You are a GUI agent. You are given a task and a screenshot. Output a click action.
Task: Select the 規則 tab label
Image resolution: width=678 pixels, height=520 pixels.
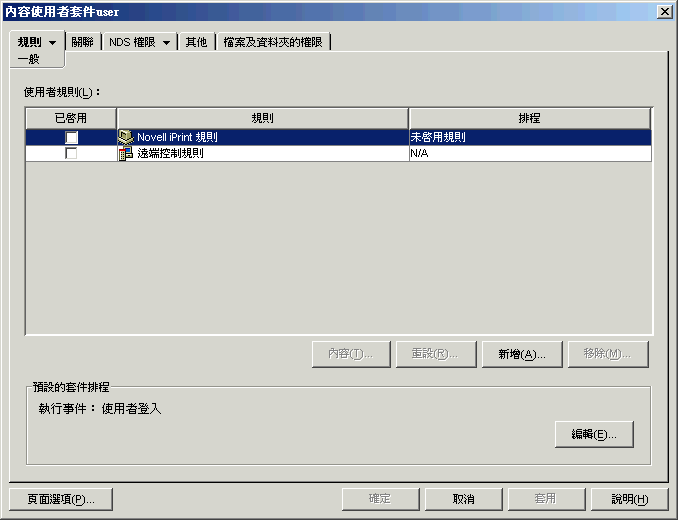29,42
